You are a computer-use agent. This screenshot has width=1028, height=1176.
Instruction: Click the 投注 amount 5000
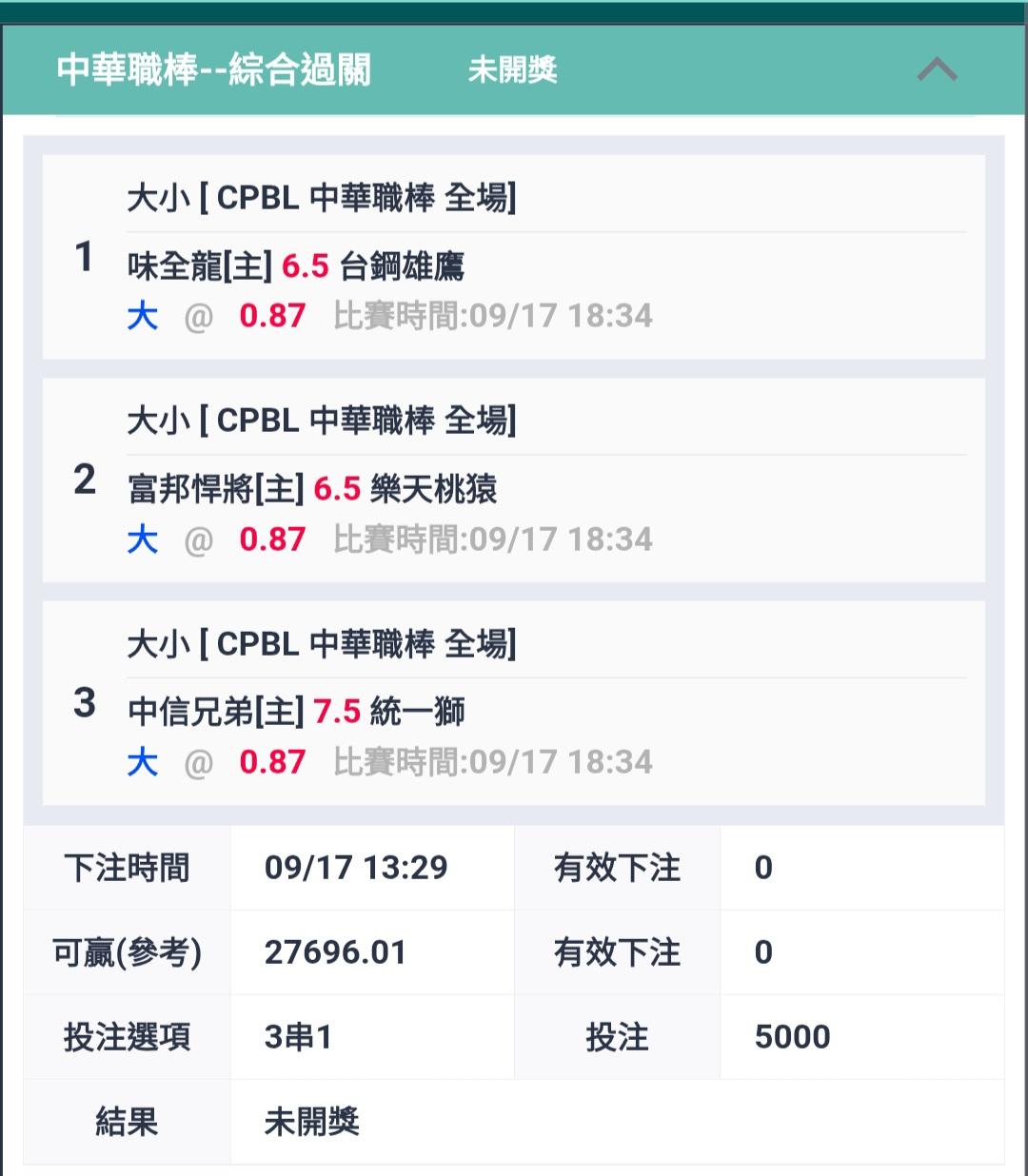click(x=792, y=1037)
